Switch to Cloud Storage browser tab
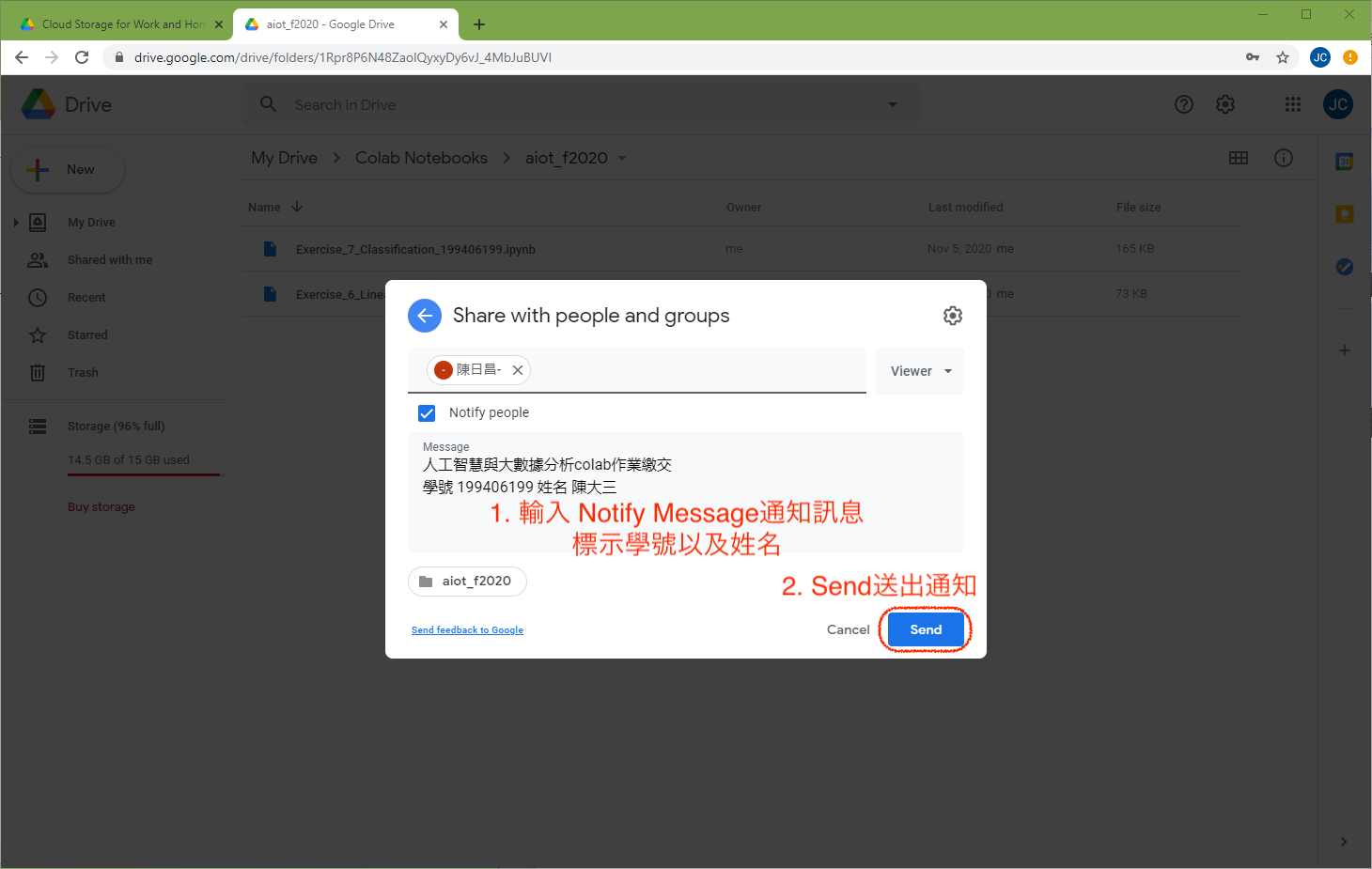The width and height of the screenshot is (1372, 869). pos(122,24)
